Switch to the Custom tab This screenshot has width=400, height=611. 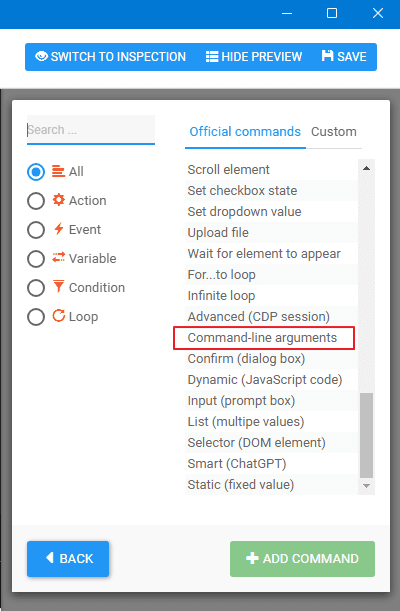[334, 132]
